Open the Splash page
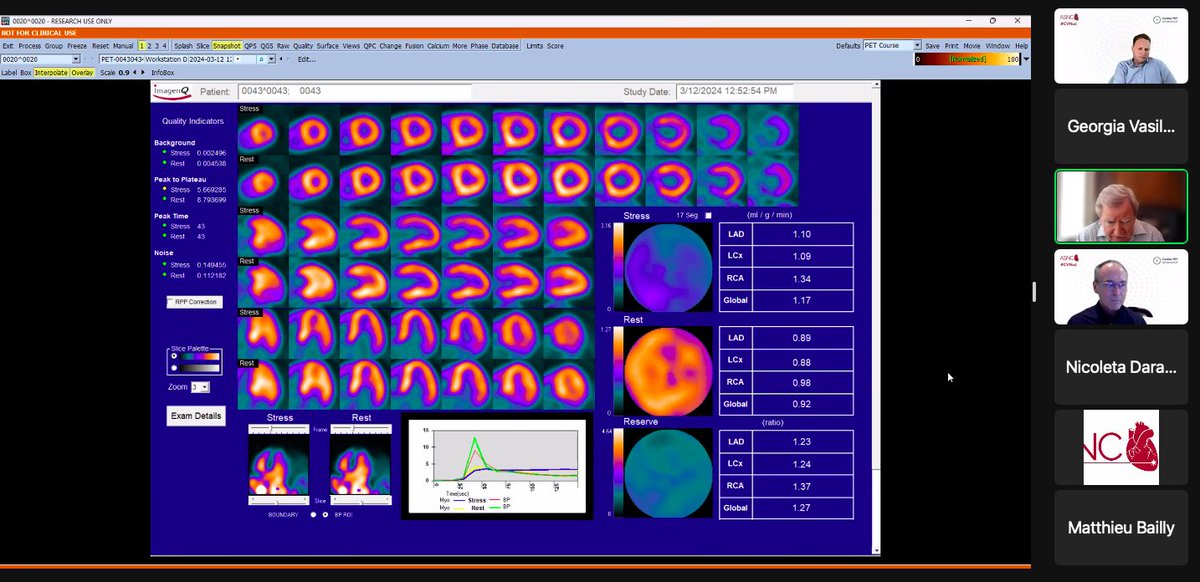 point(183,46)
